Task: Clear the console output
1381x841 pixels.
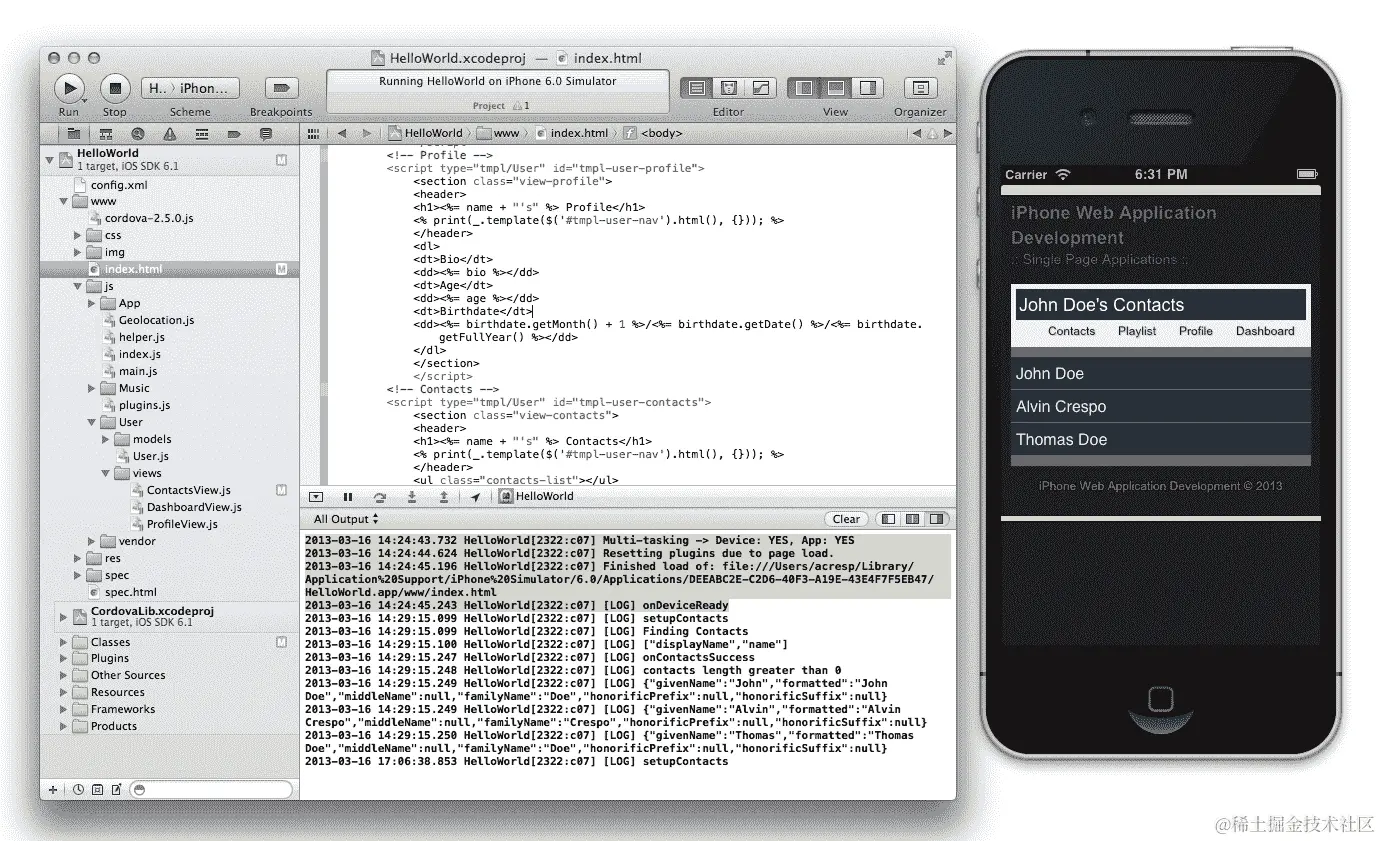Action: [846, 519]
